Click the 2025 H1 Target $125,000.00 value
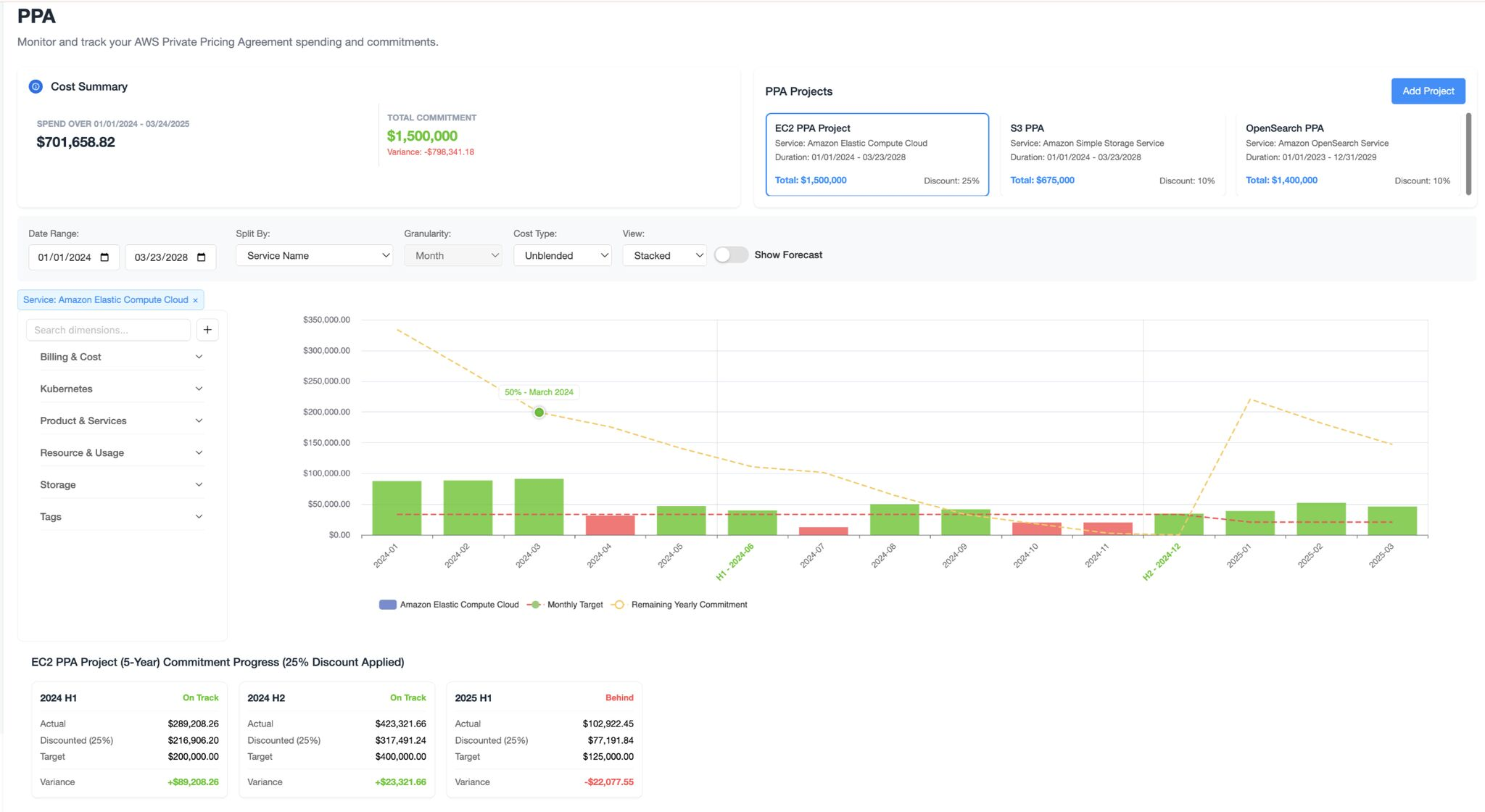 pos(608,756)
